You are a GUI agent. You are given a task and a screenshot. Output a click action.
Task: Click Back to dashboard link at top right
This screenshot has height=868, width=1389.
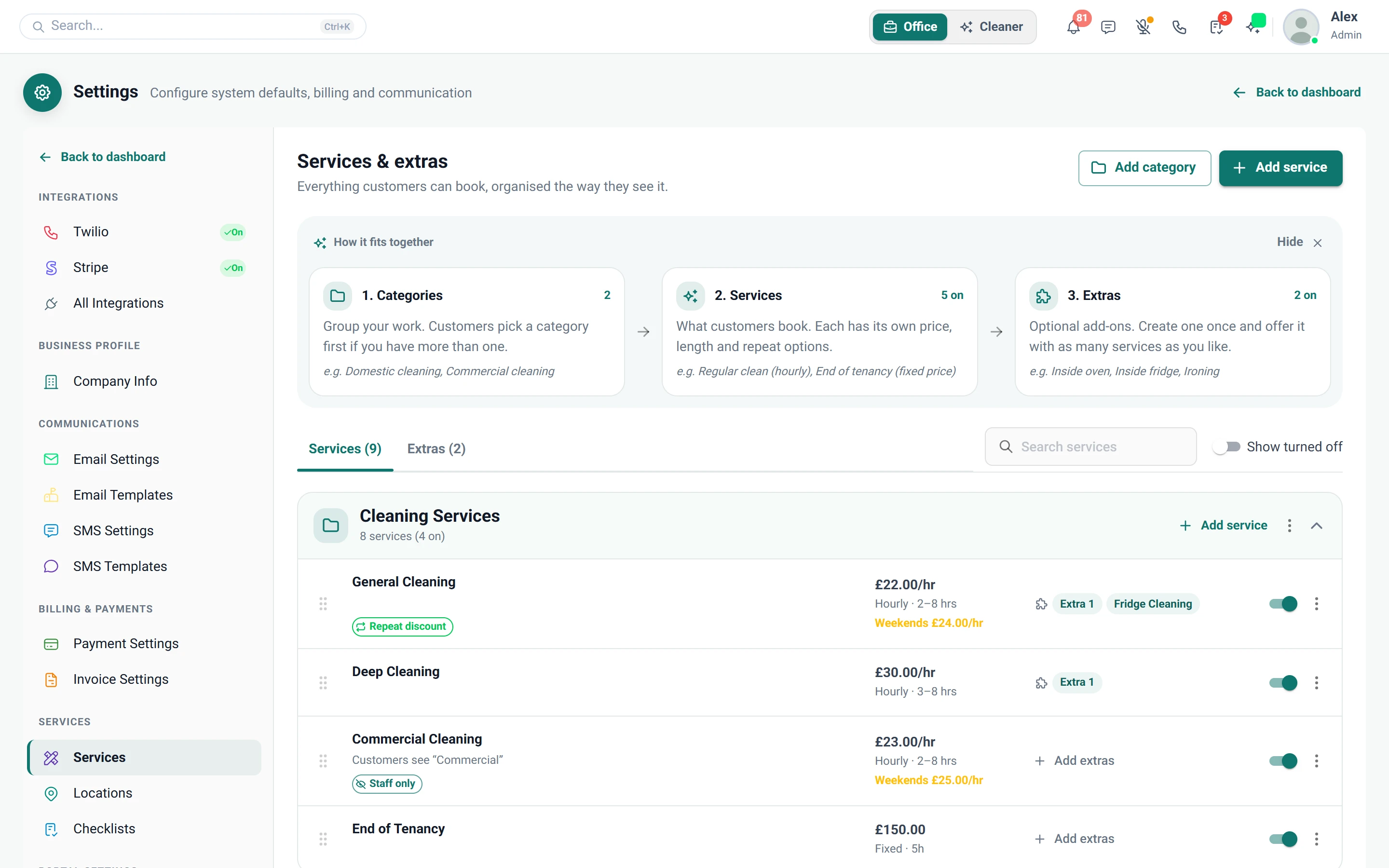click(1296, 93)
